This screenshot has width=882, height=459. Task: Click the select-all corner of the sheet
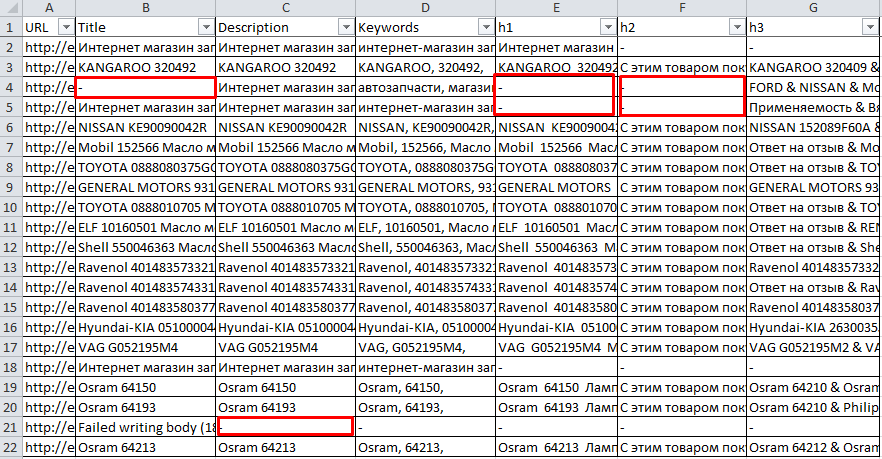pyautogui.click(x=11, y=8)
